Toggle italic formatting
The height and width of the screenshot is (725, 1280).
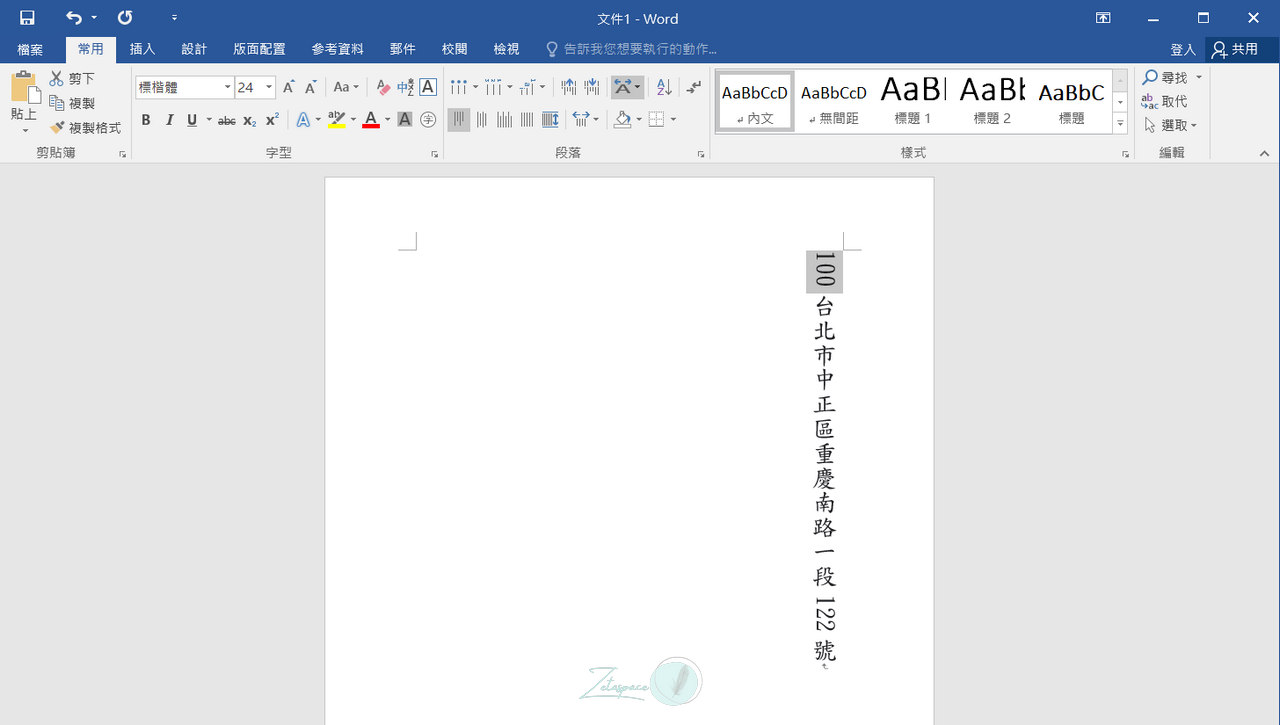[169, 120]
